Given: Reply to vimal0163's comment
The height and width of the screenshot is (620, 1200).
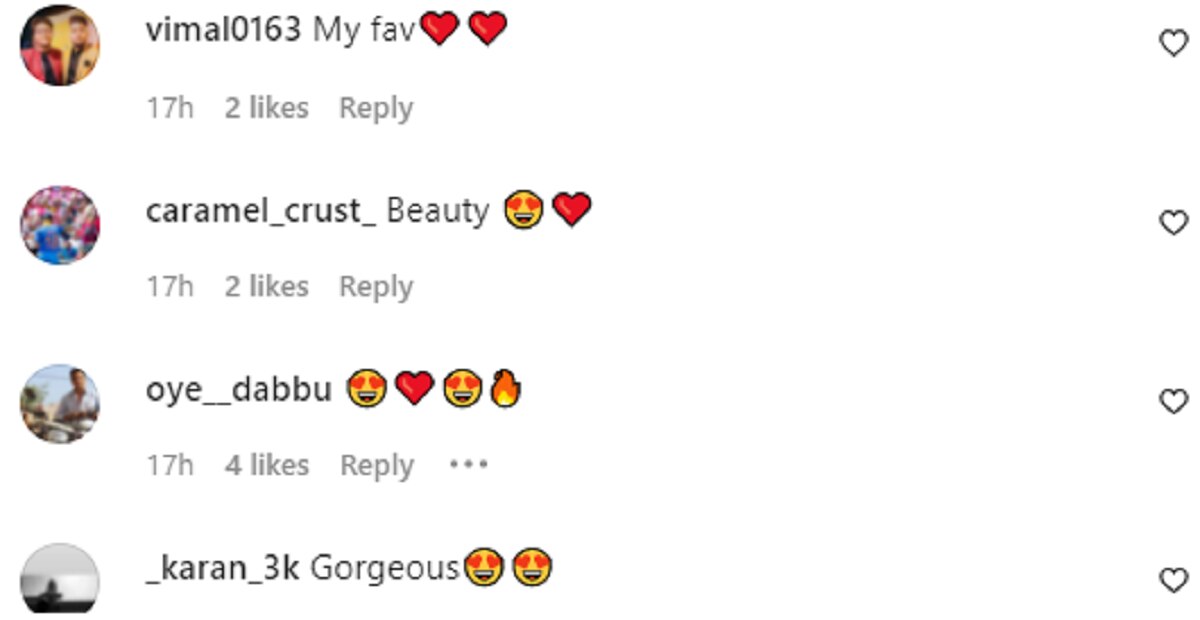Looking at the screenshot, I should click(x=376, y=108).
